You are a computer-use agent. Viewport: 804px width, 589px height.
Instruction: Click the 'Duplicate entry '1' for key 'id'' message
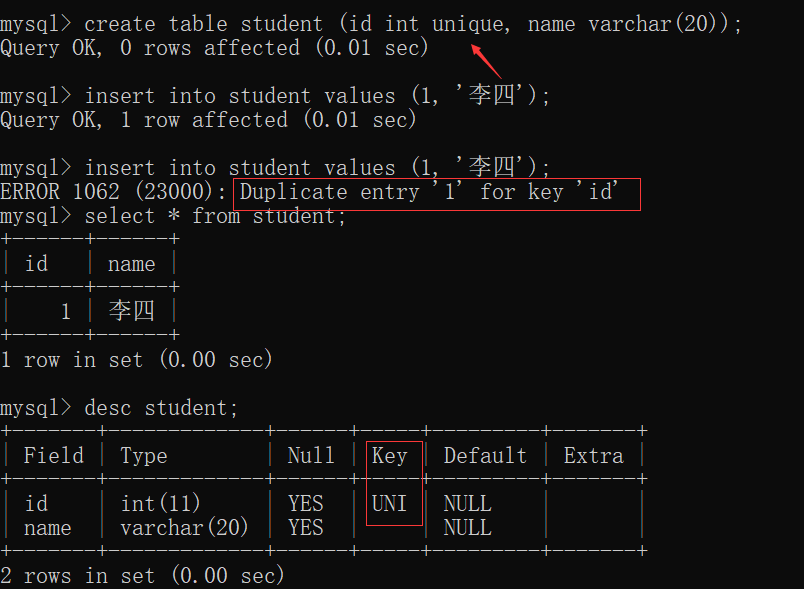(x=429, y=192)
